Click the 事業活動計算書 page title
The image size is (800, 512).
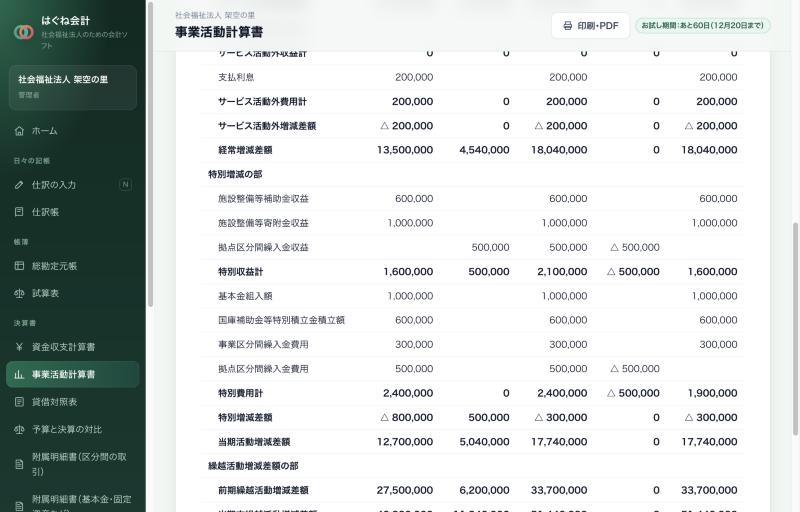tap(219, 32)
